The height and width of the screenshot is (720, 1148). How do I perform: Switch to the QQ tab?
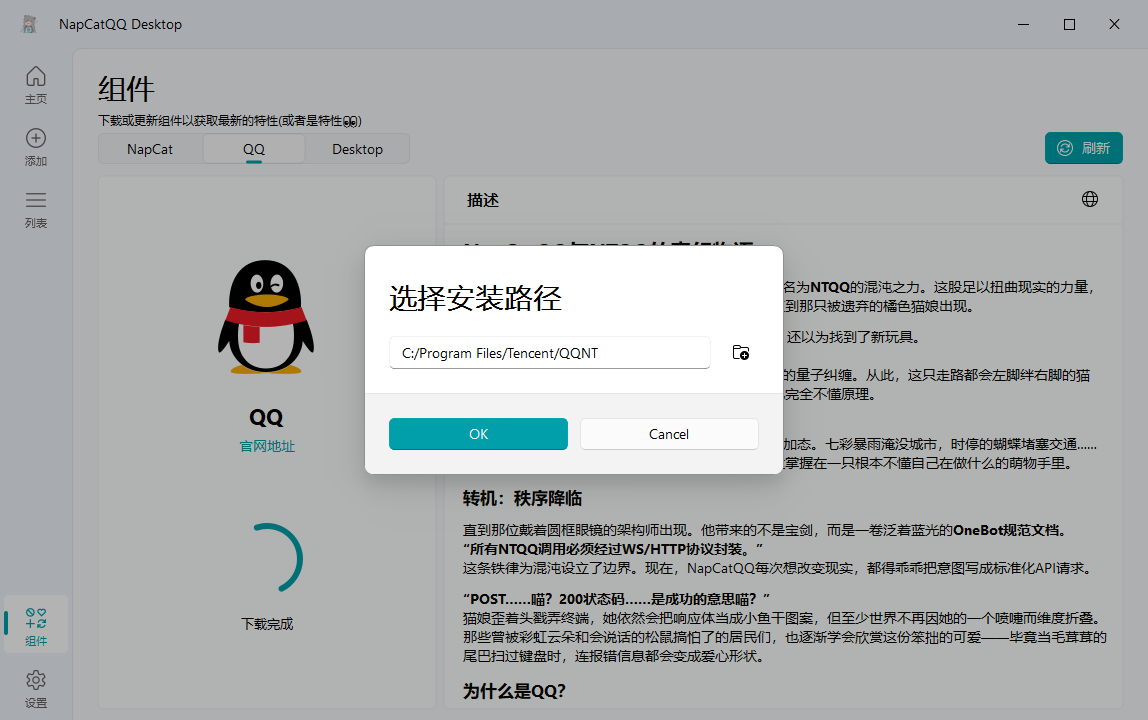point(254,149)
